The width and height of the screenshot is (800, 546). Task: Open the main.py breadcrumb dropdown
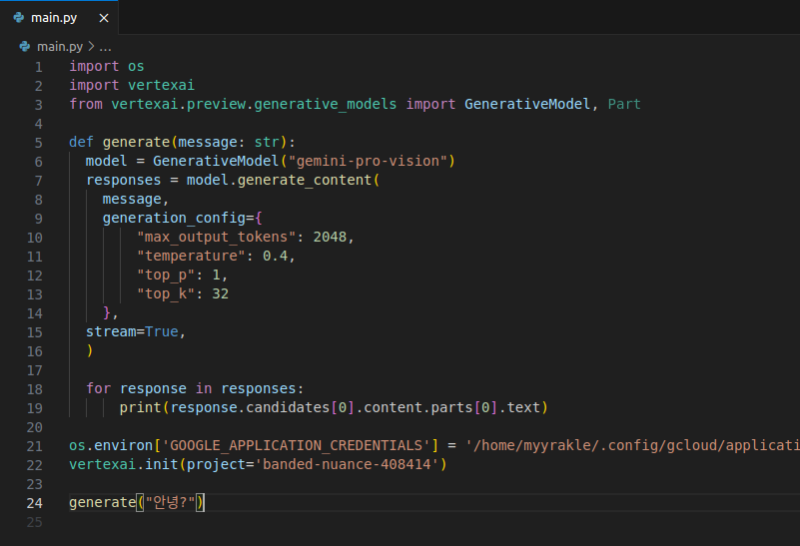59,46
